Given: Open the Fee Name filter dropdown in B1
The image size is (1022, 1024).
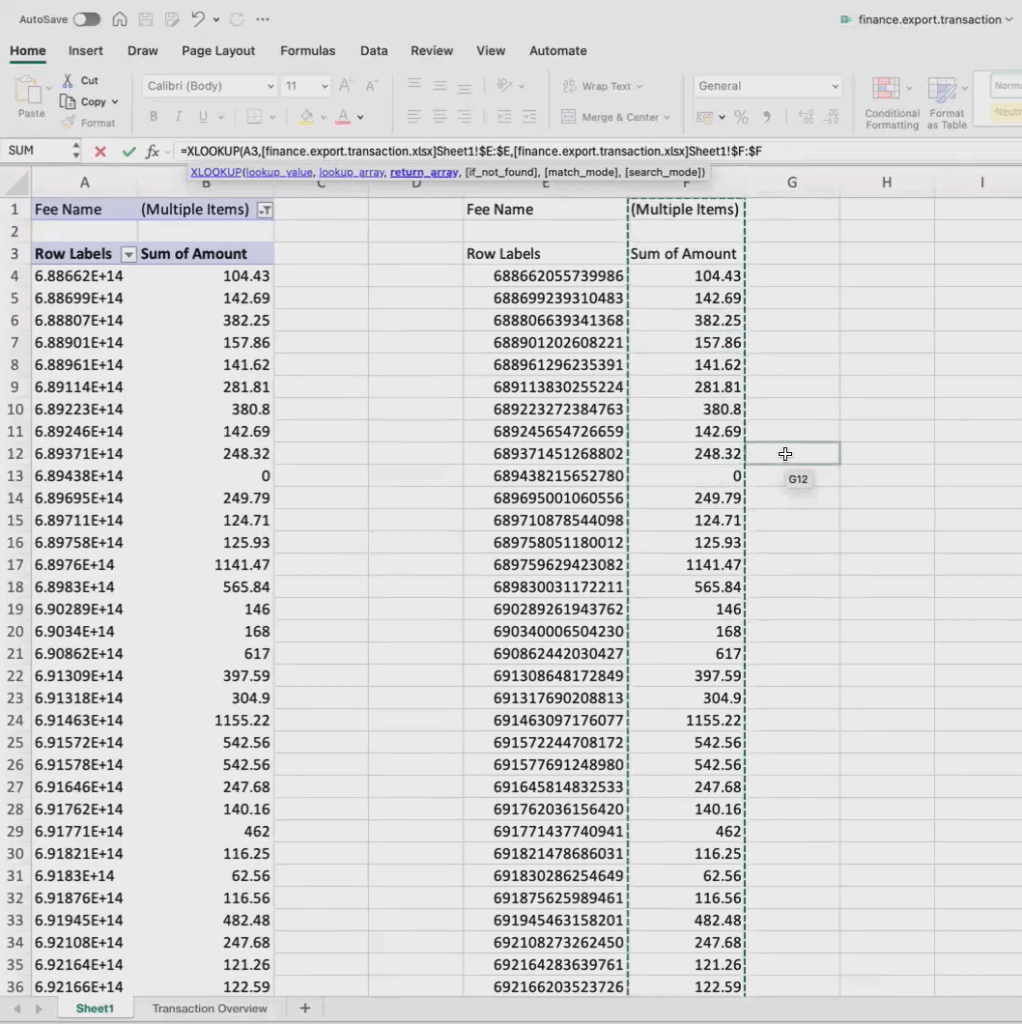Looking at the screenshot, I should tap(265, 210).
